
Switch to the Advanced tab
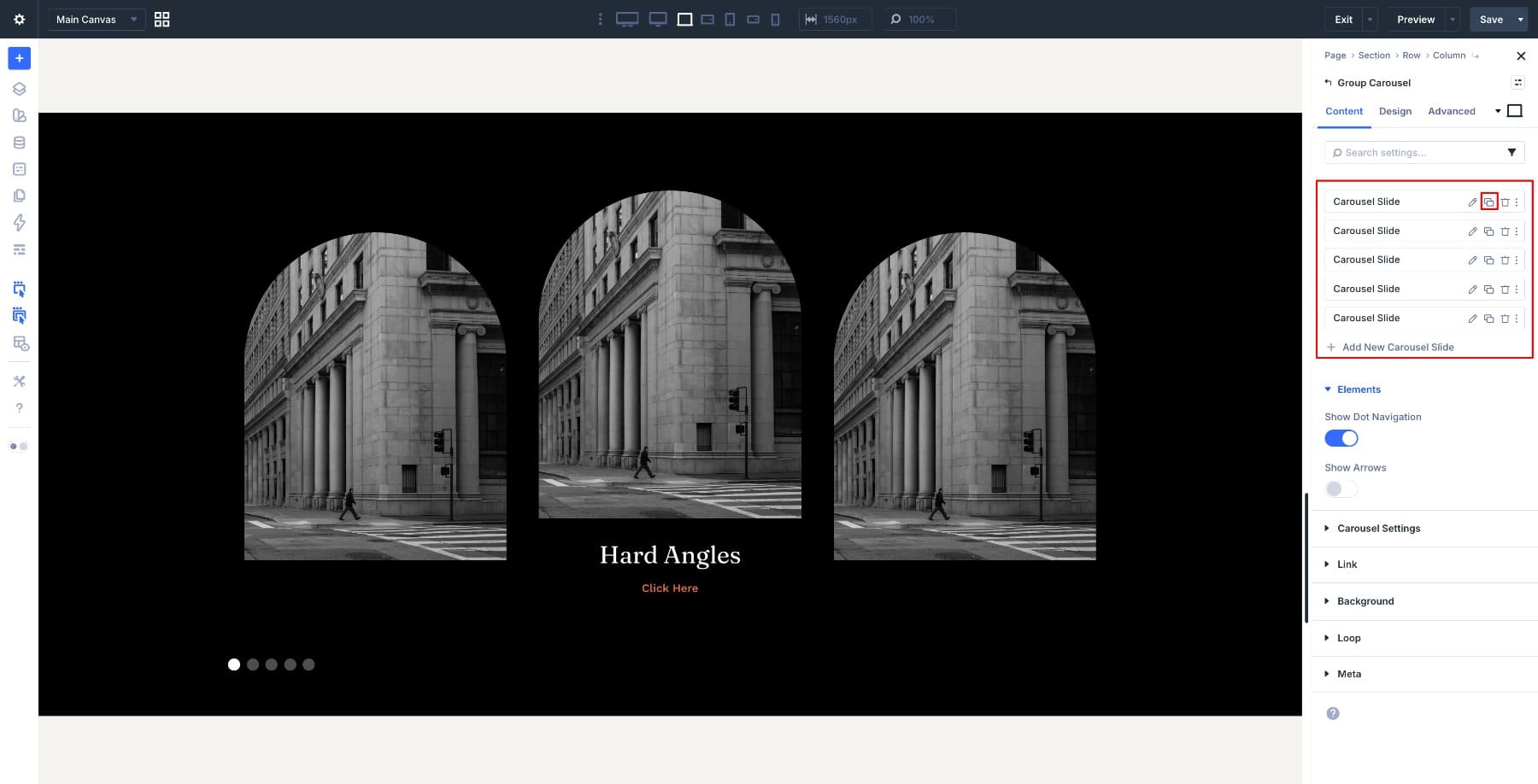[x=1451, y=111]
